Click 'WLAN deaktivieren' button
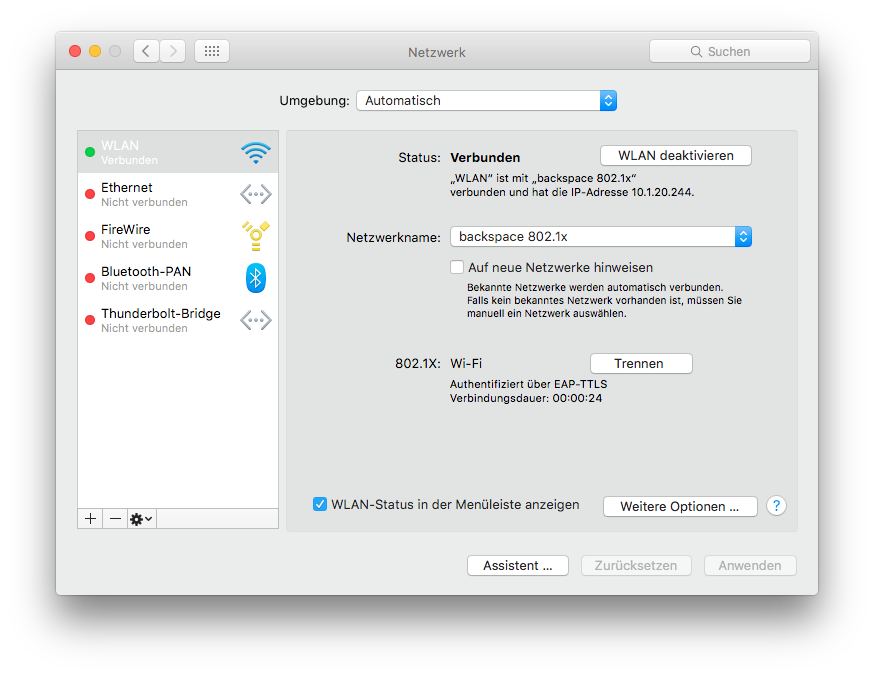Screen dimensions: 874x675 [675, 156]
